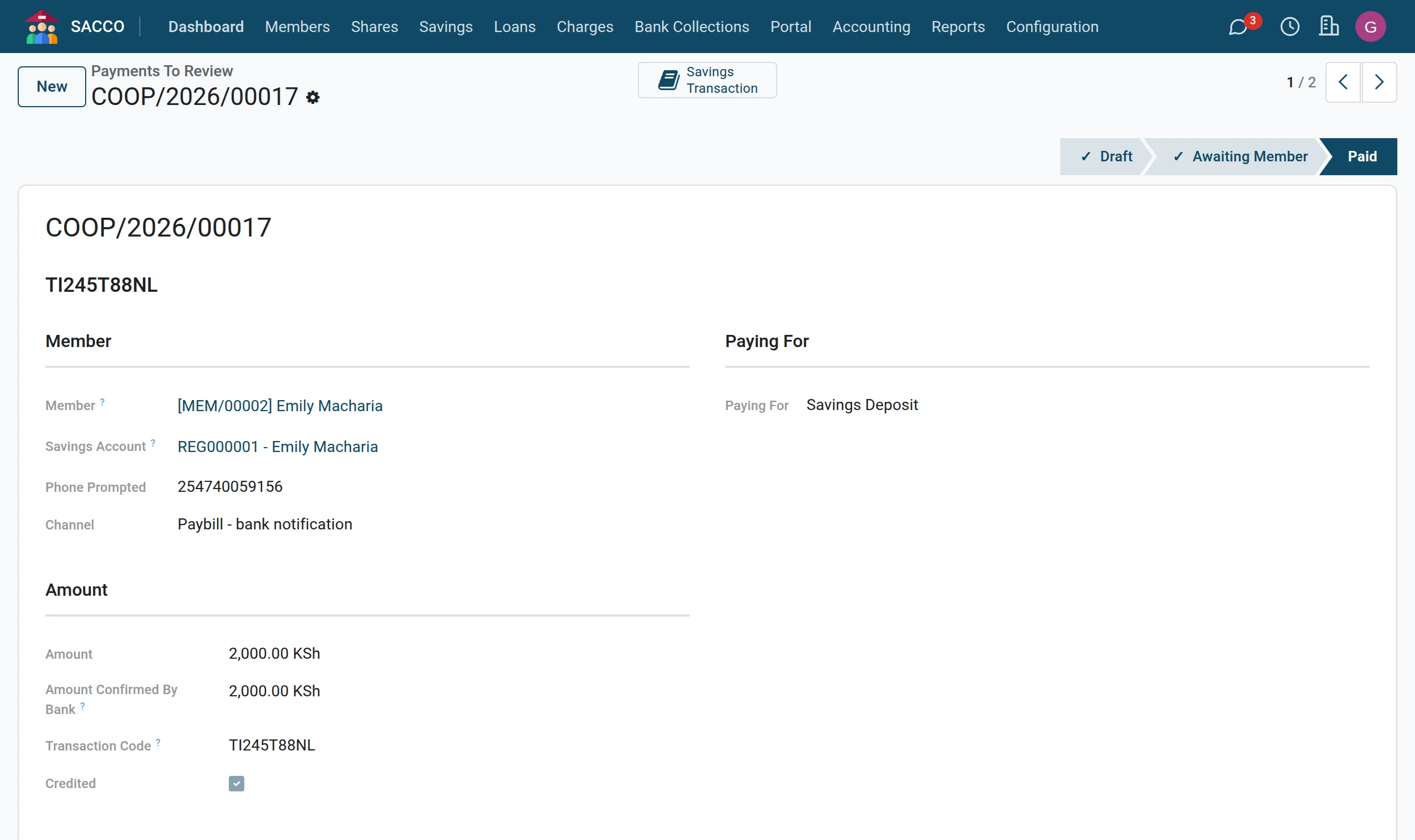Image resolution: width=1415 pixels, height=840 pixels.
Task: Click the SACCO app logo icon
Action: tap(41, 27)
